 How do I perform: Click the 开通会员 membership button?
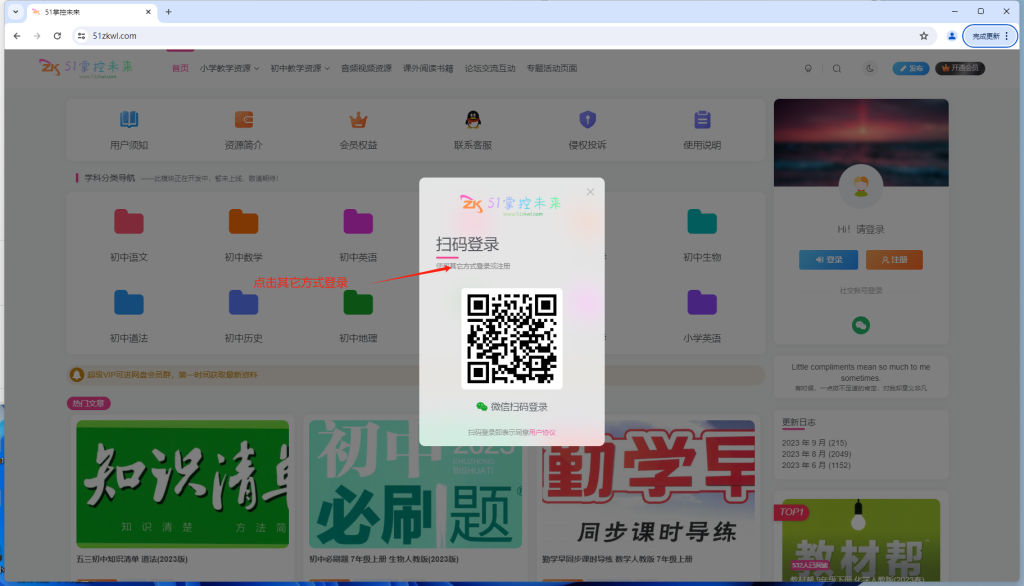(x=960, y=69)
